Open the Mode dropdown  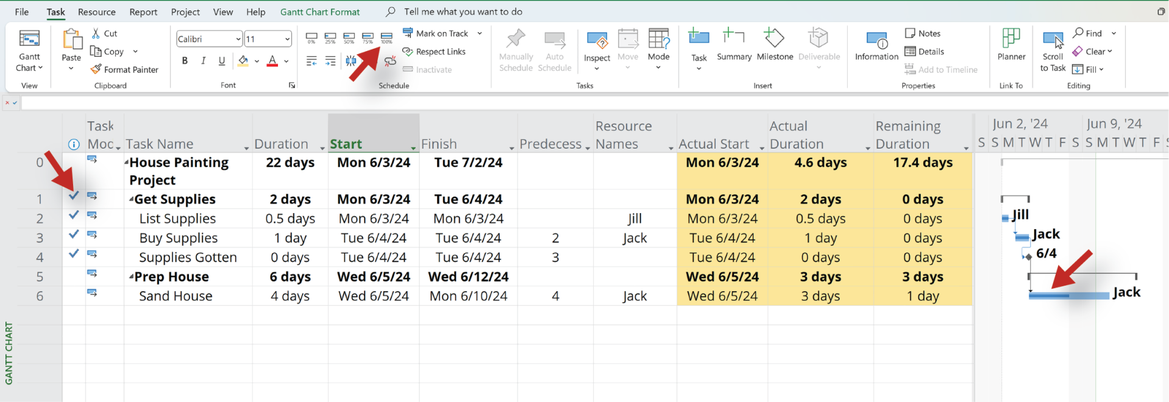[658, 50]
